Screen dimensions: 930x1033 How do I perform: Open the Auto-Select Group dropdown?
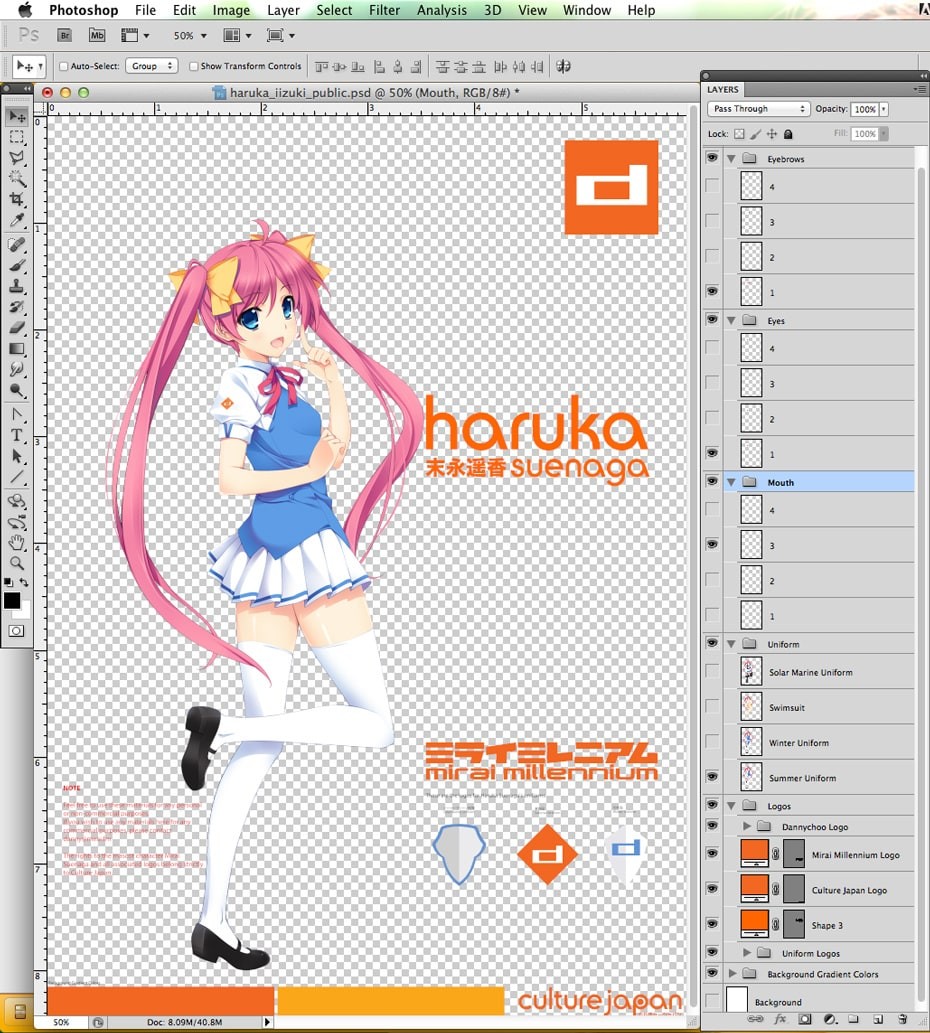click(151, 66)
